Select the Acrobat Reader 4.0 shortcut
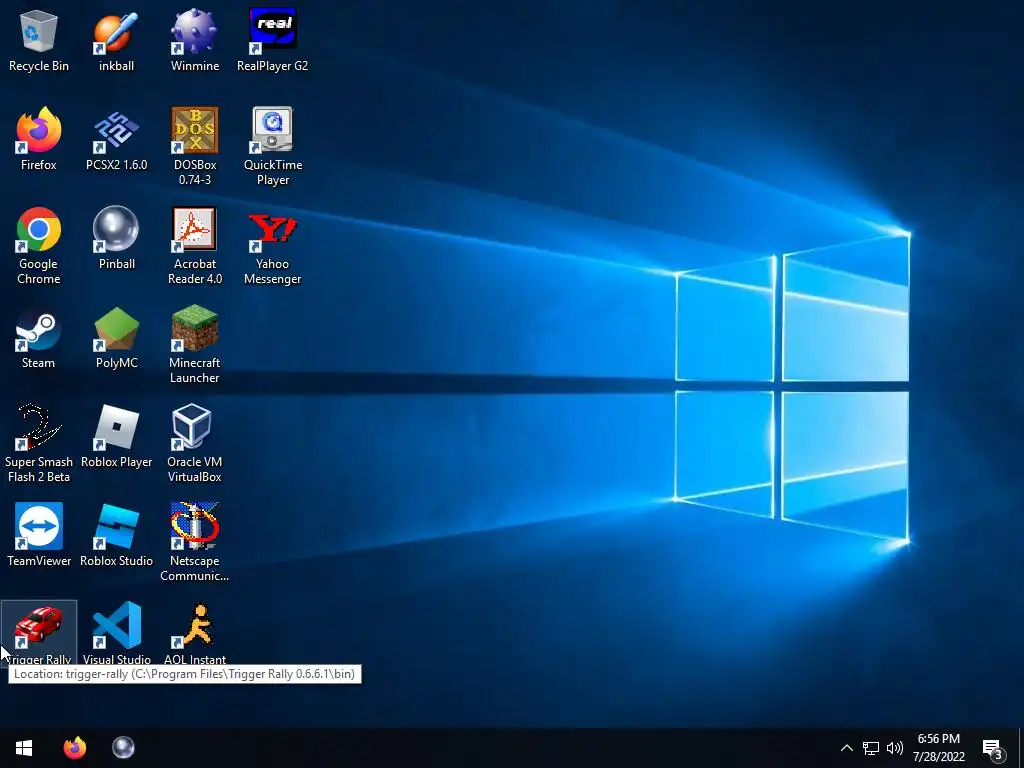Viewport: 1024px width, 768px height. (x=195, y=246)
